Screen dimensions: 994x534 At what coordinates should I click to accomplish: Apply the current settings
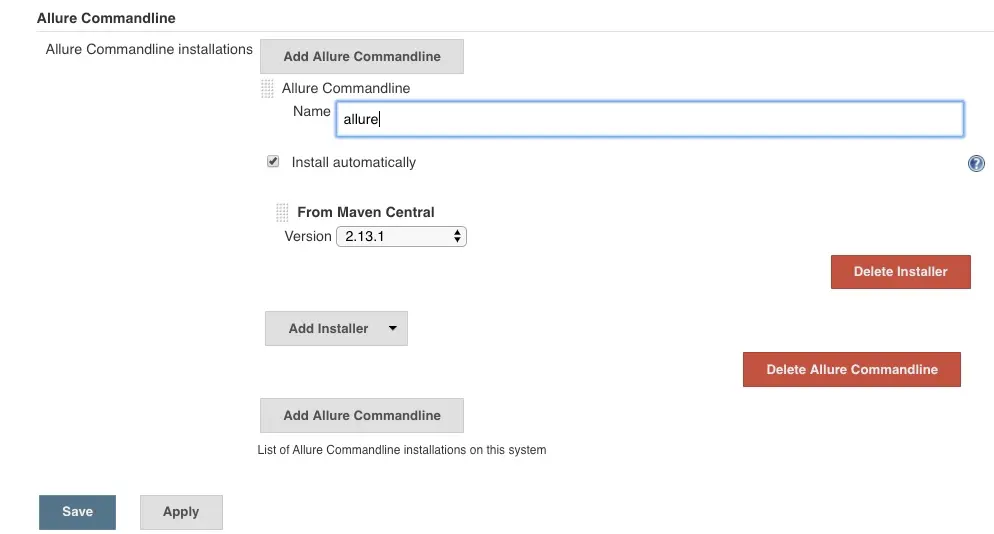pyautogui.click(x=181, y=512)
